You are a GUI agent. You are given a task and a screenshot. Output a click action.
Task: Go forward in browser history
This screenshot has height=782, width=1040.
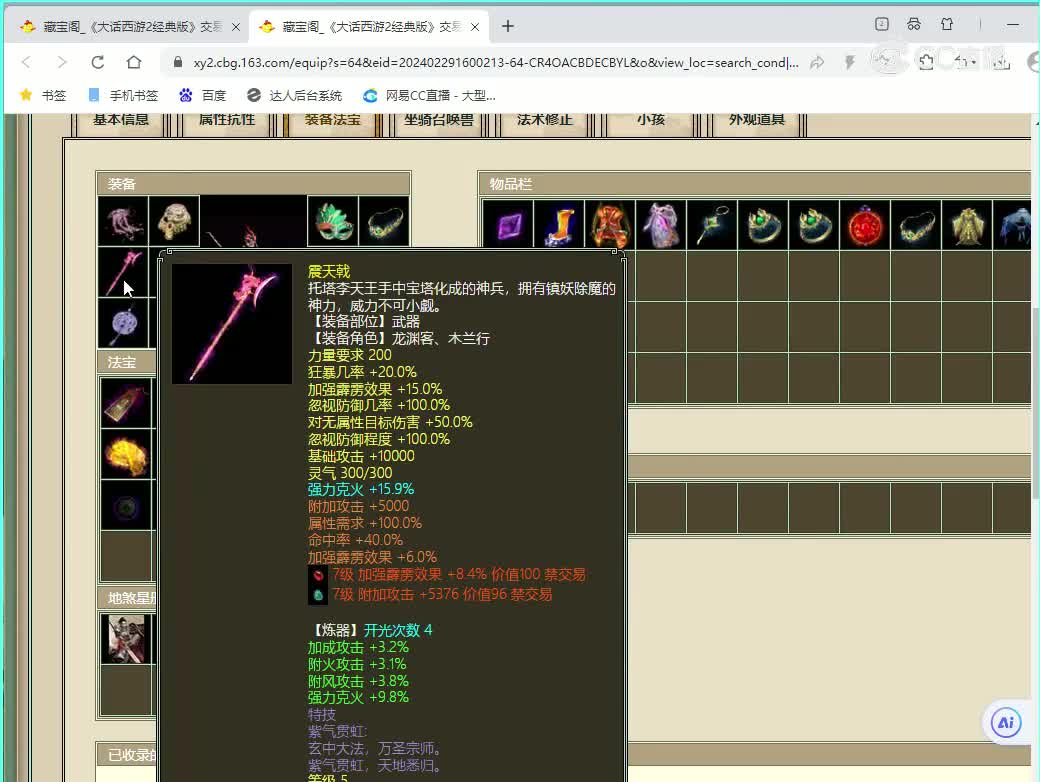pyautogui.click(x=62, y=62)
